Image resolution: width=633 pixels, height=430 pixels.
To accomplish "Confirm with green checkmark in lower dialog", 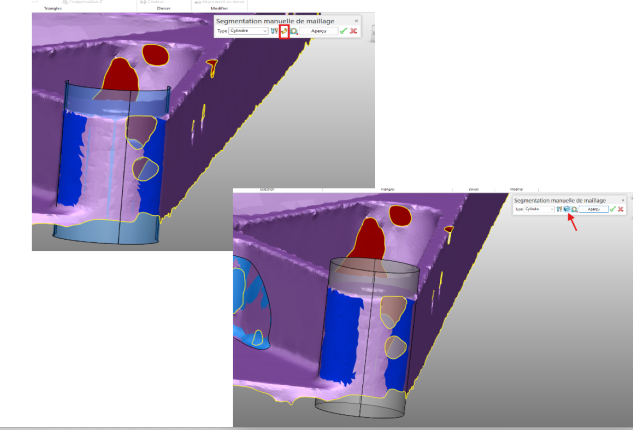I will coord(612,210).
